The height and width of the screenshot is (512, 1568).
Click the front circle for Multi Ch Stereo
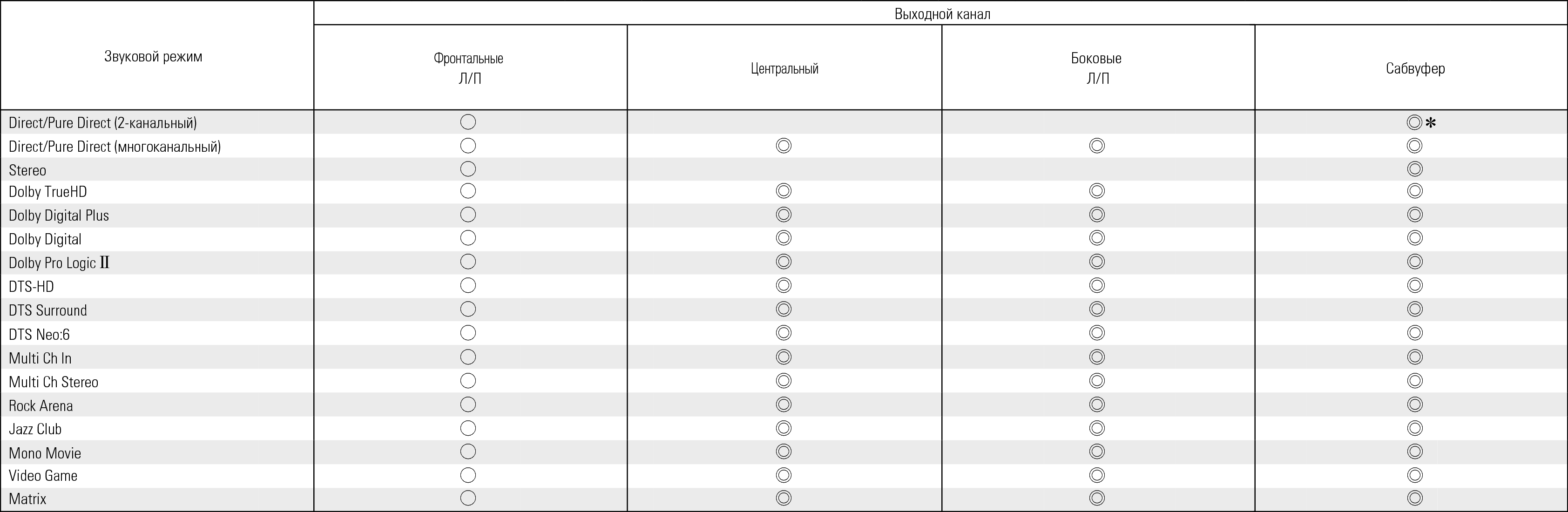(x=467, y=381)
